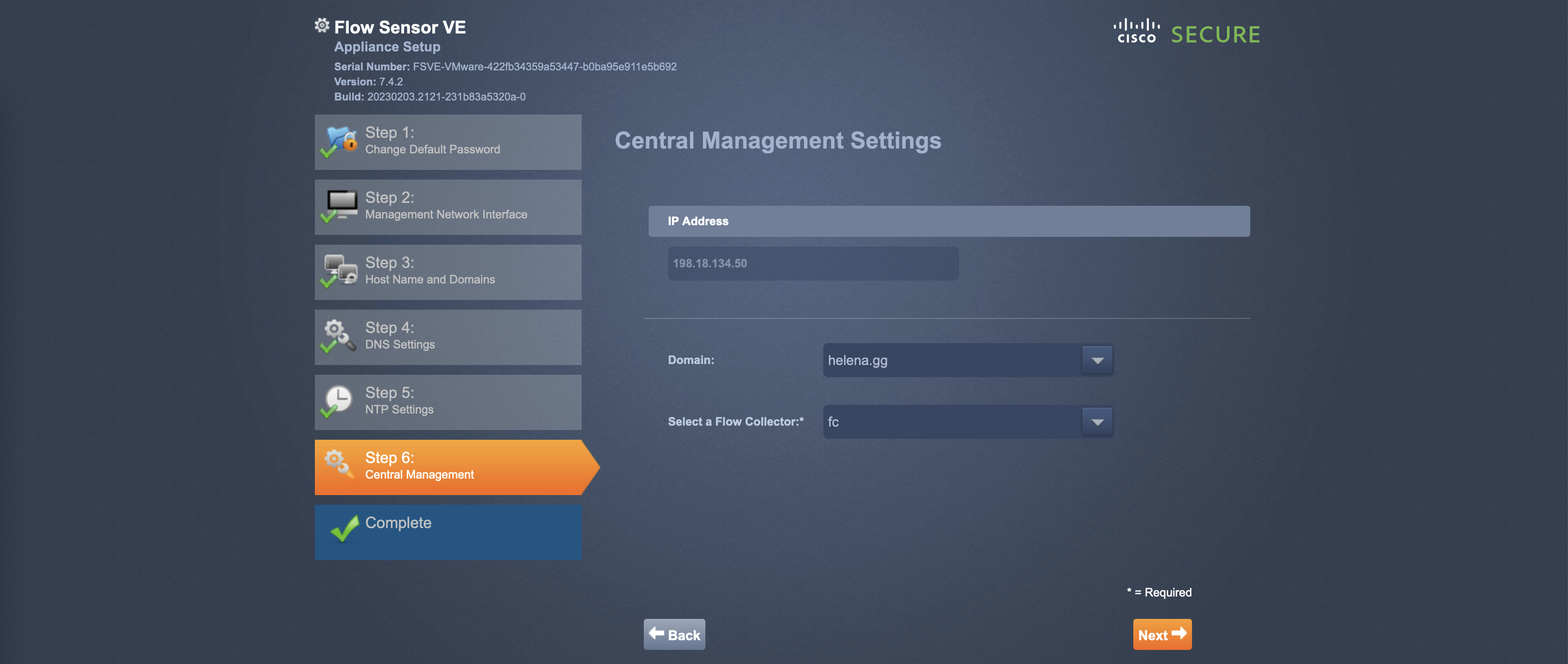Screen dimensions: 1568x664
Task: Open the helena.gg domain combo box
Action: [x=951, y=360]
